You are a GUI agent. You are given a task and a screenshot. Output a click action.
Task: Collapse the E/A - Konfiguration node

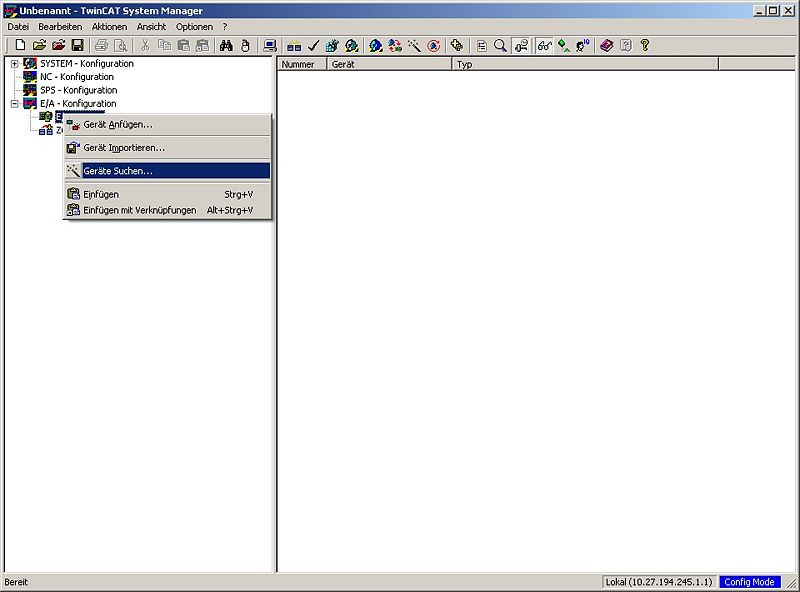(15, 104)
